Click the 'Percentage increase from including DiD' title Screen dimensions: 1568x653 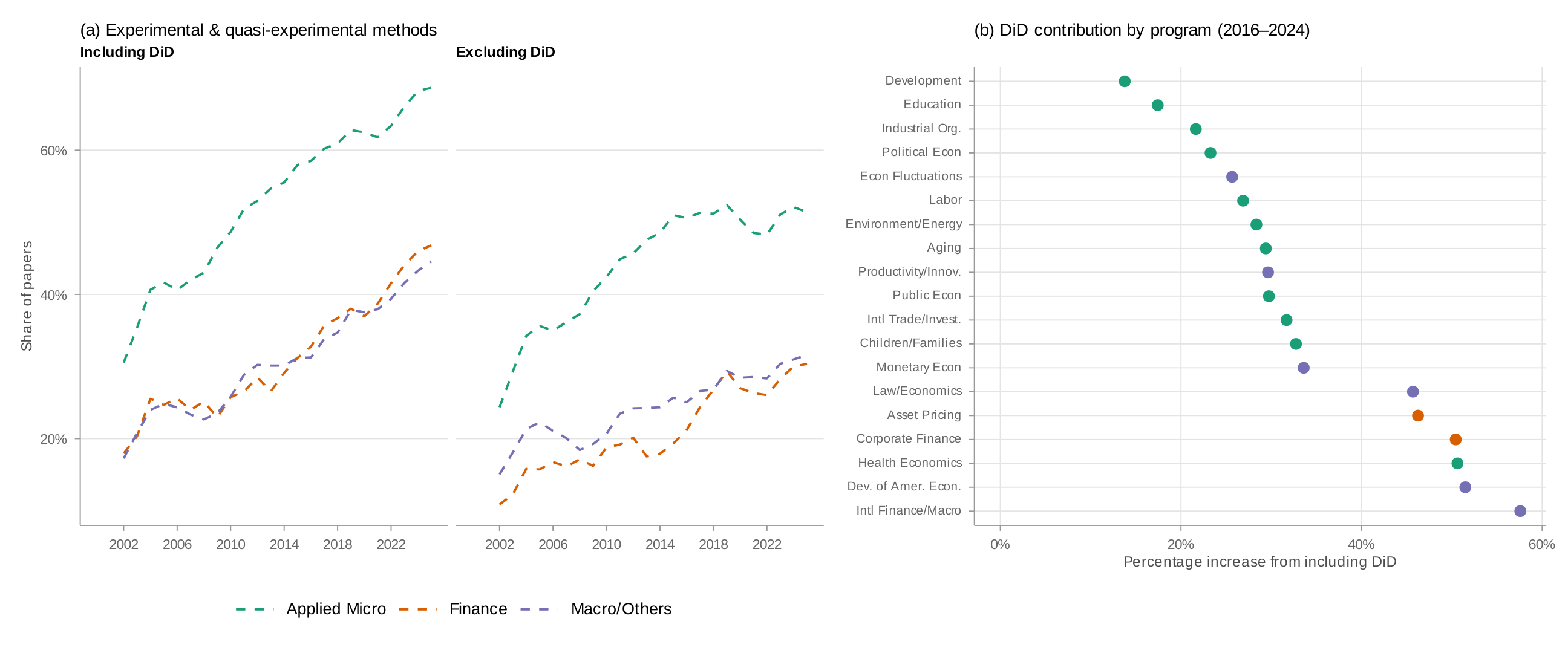(1259, 562)
